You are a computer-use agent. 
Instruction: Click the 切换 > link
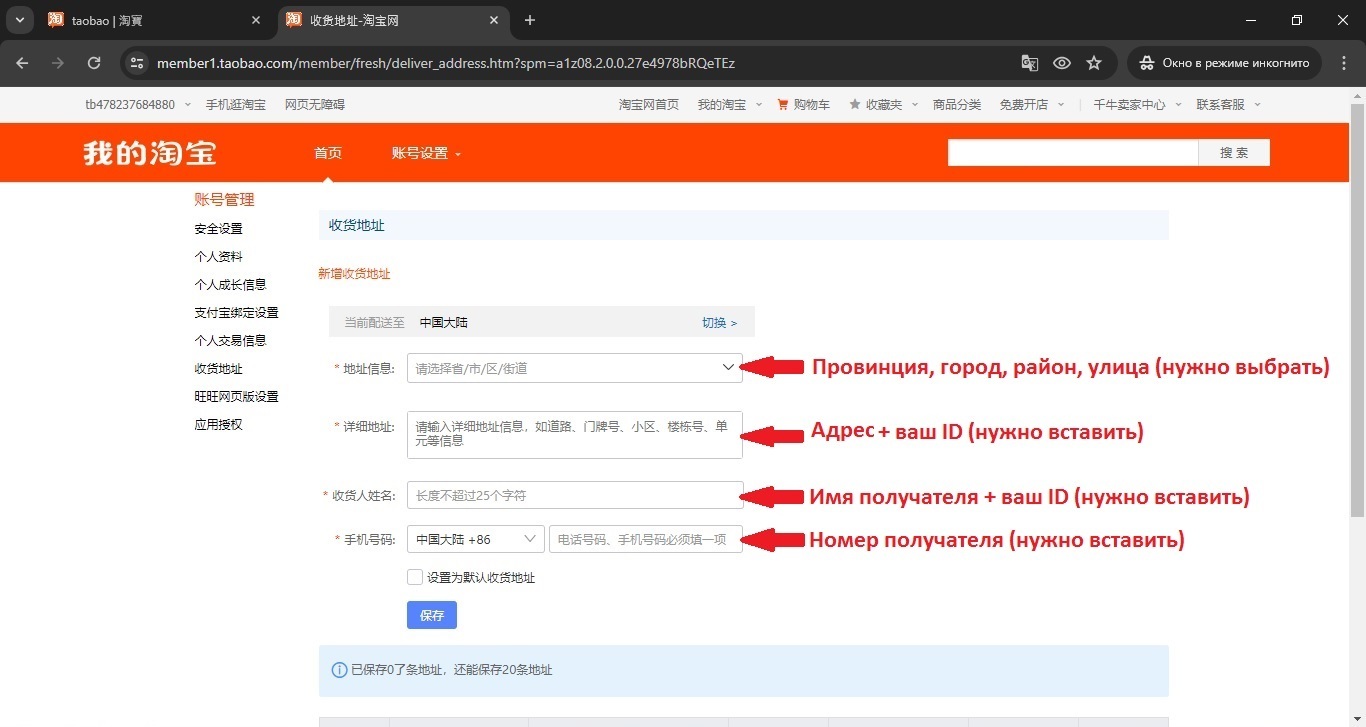719,322
